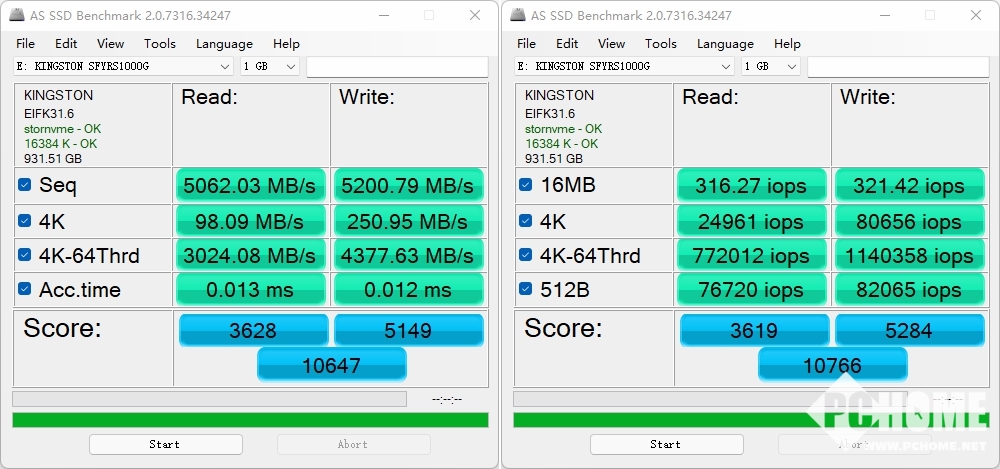Viewport: 1000px width, 469px height.
Task: Open 1 GB size dropdown in left window
Action: click(269, 66)
